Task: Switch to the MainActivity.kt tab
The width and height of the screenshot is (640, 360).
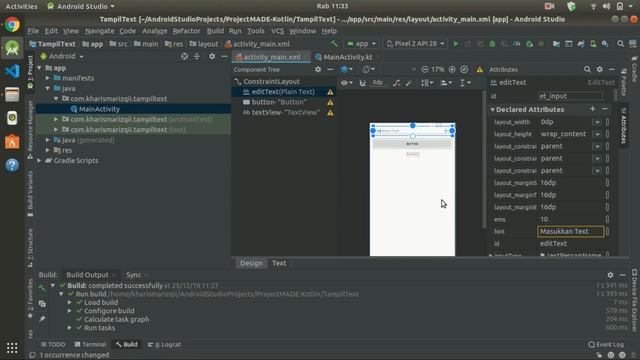Action: point(347,57)
